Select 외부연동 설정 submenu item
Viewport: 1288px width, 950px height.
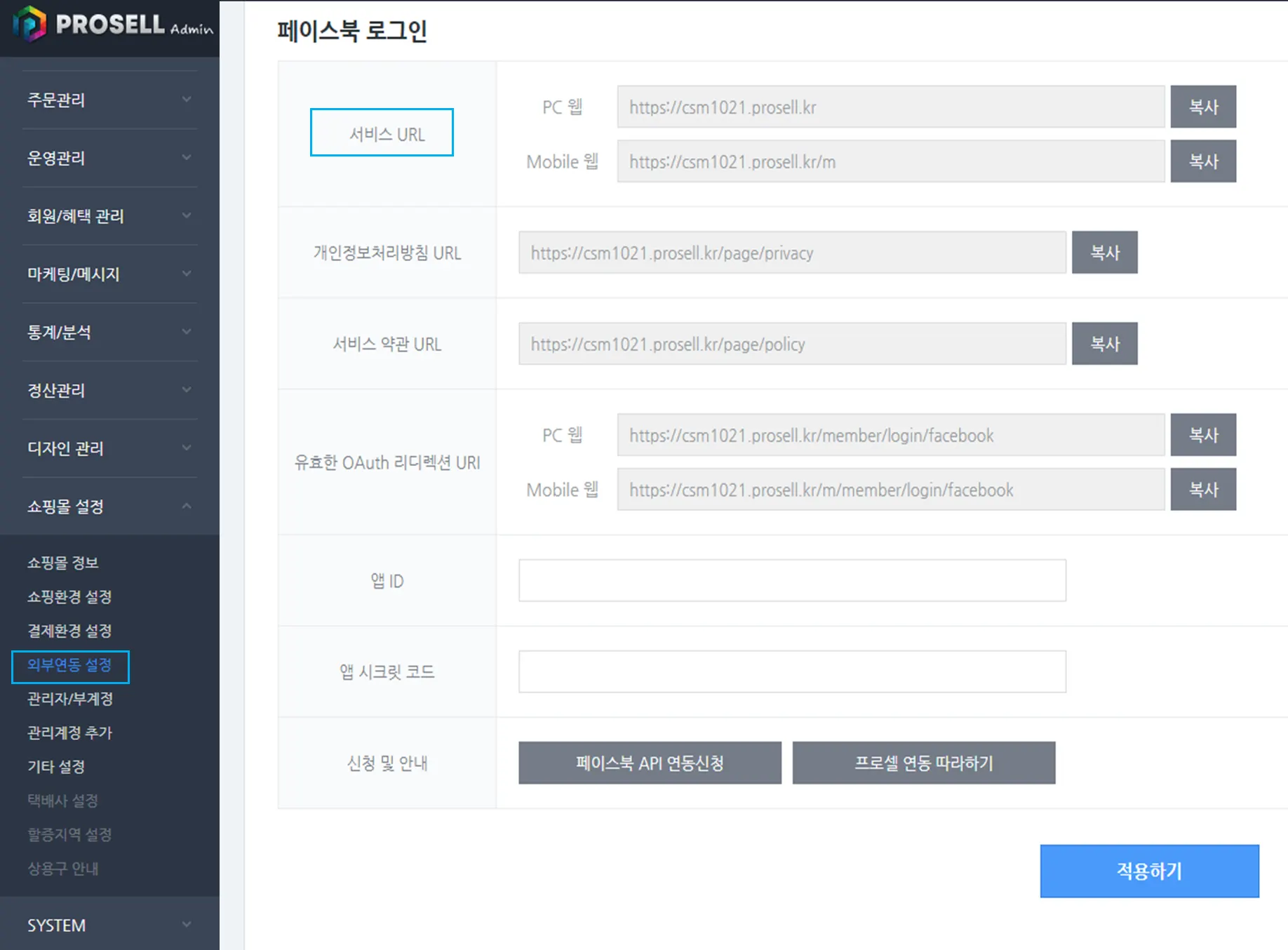click(x=70, y=666)
